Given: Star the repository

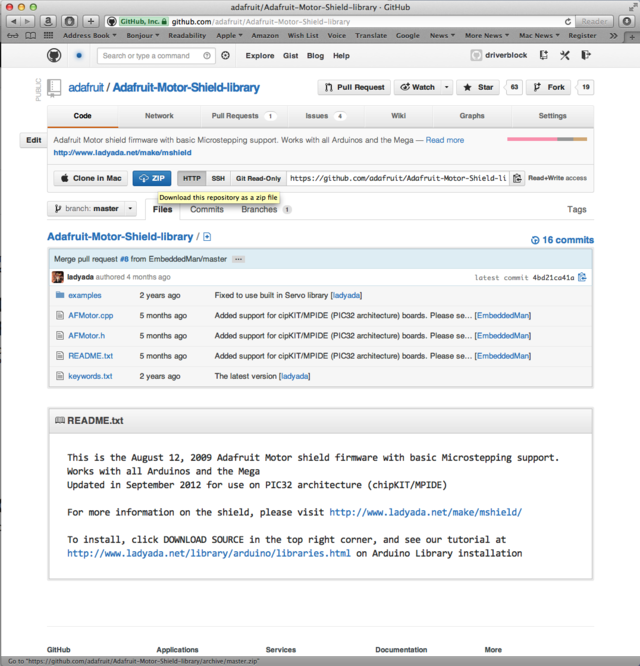Looking at the screenshot, I should [x=478, y=87].
